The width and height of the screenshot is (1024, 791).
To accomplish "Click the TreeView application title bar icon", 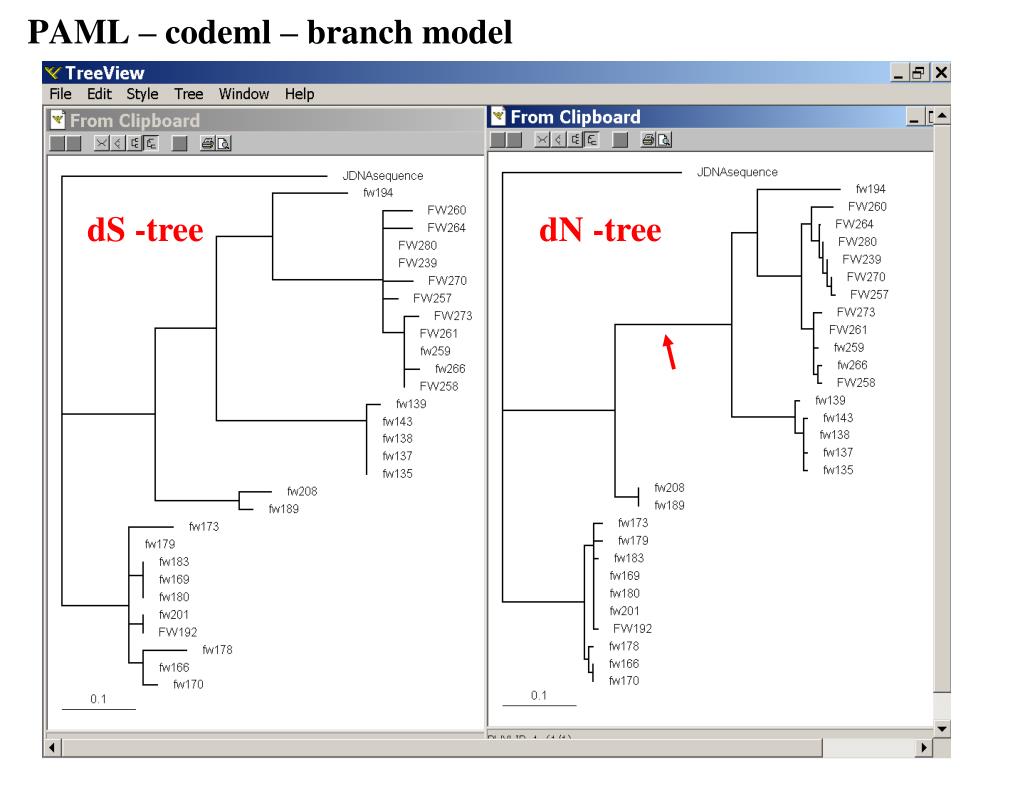I will pos(54,73).
